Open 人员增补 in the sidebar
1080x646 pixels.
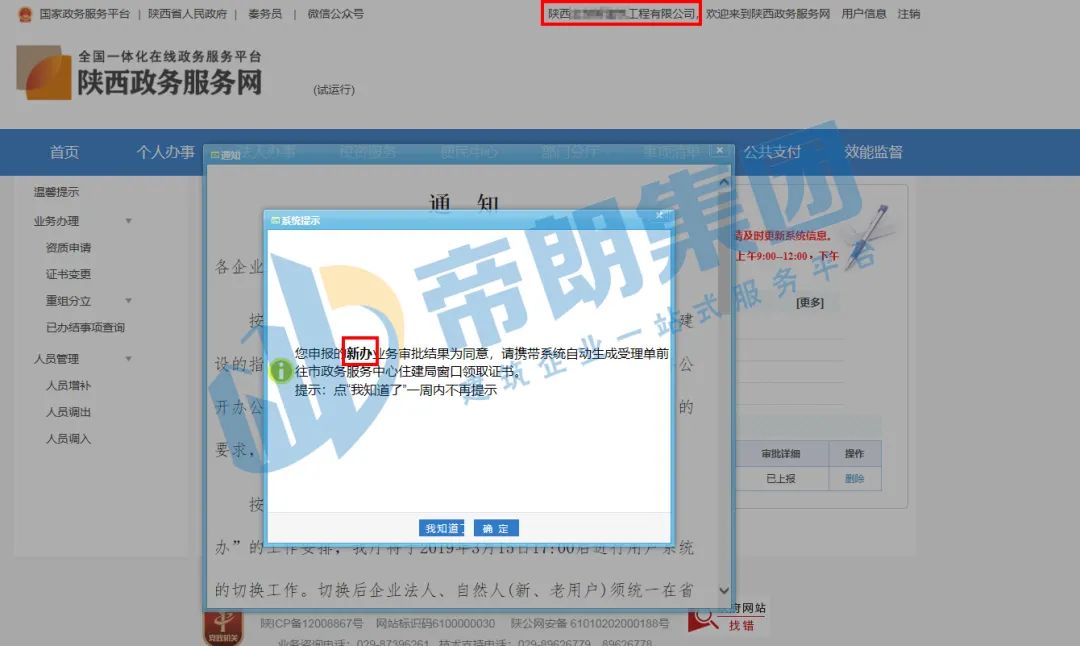pyautogui.click(x=68, y=386)
